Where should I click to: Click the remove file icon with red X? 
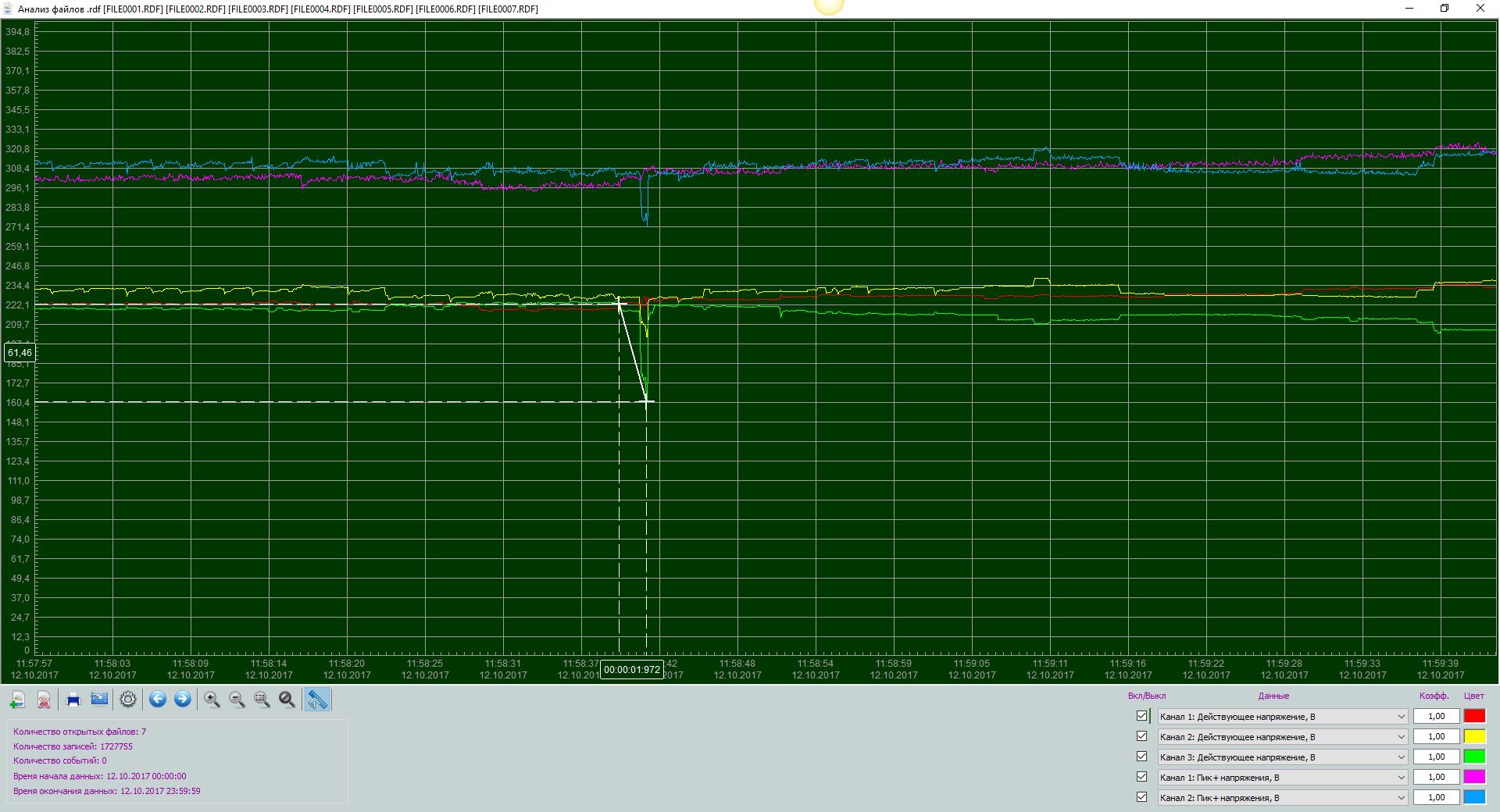click(x=45, y=700)
